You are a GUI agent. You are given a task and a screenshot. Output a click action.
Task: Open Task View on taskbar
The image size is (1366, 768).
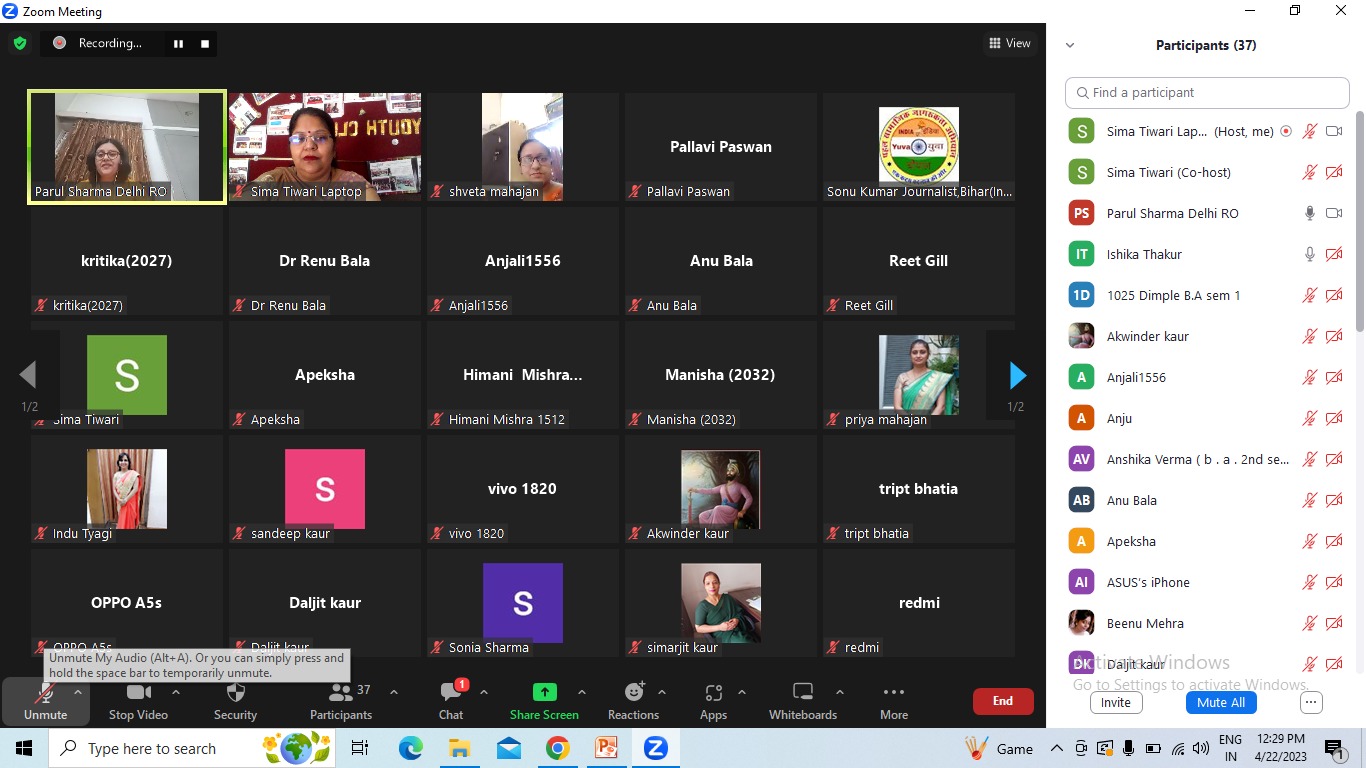click(x=360, y=748)
